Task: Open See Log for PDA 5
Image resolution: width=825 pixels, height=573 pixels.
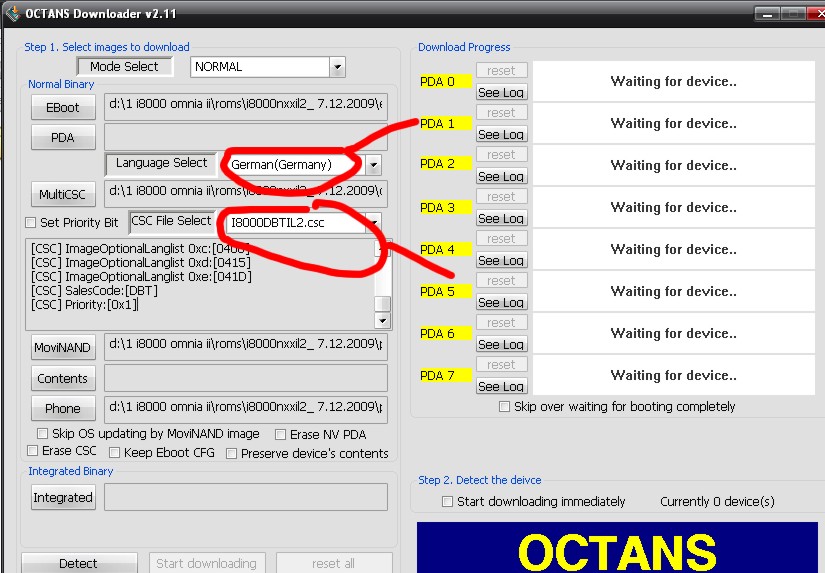Action: [x=501, y=303]
